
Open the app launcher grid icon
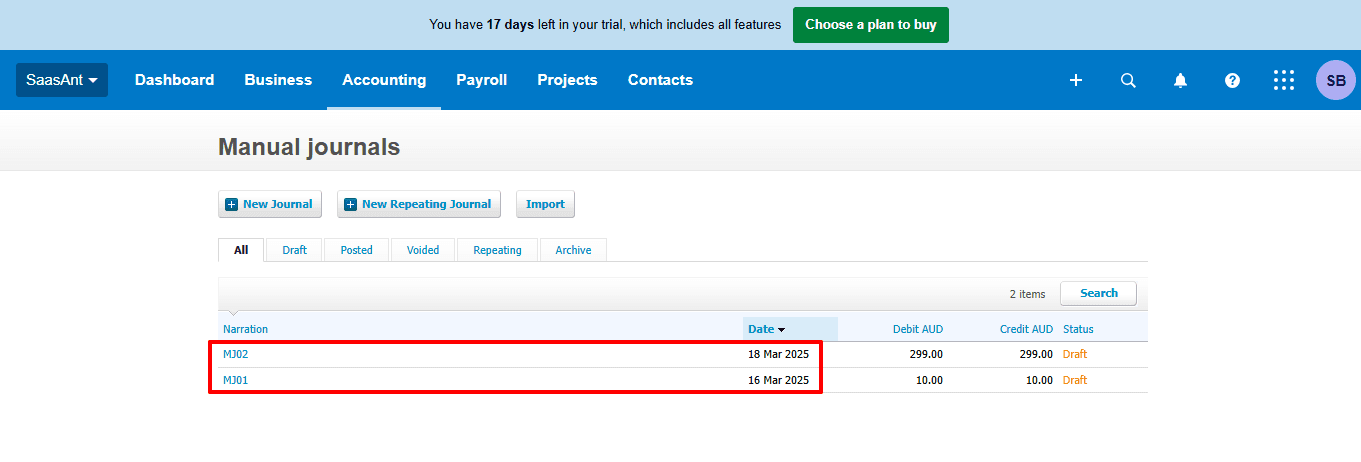1284,81
